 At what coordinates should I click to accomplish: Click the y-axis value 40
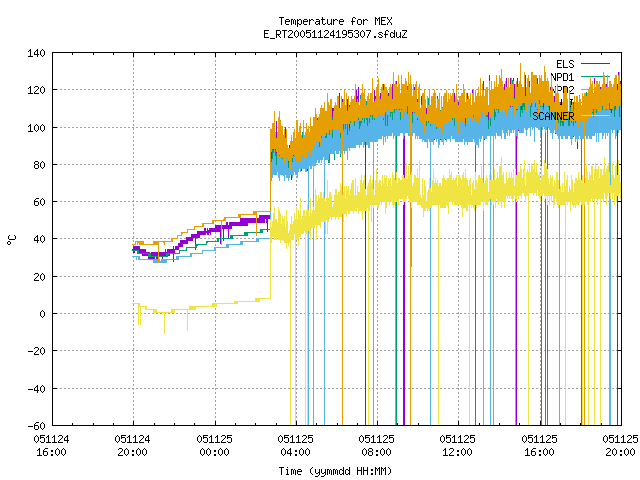tap(39, 239)
